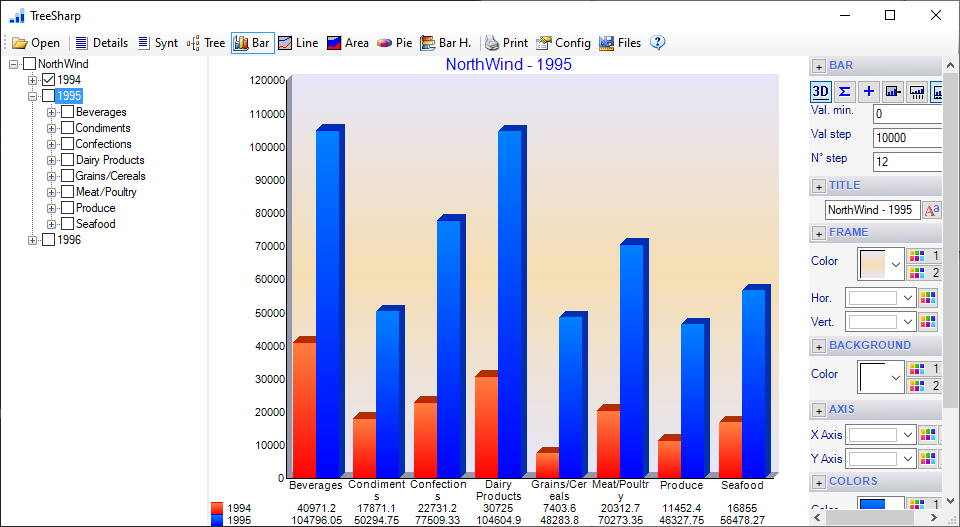Switch to the Area chart

[x=348, y=43]
